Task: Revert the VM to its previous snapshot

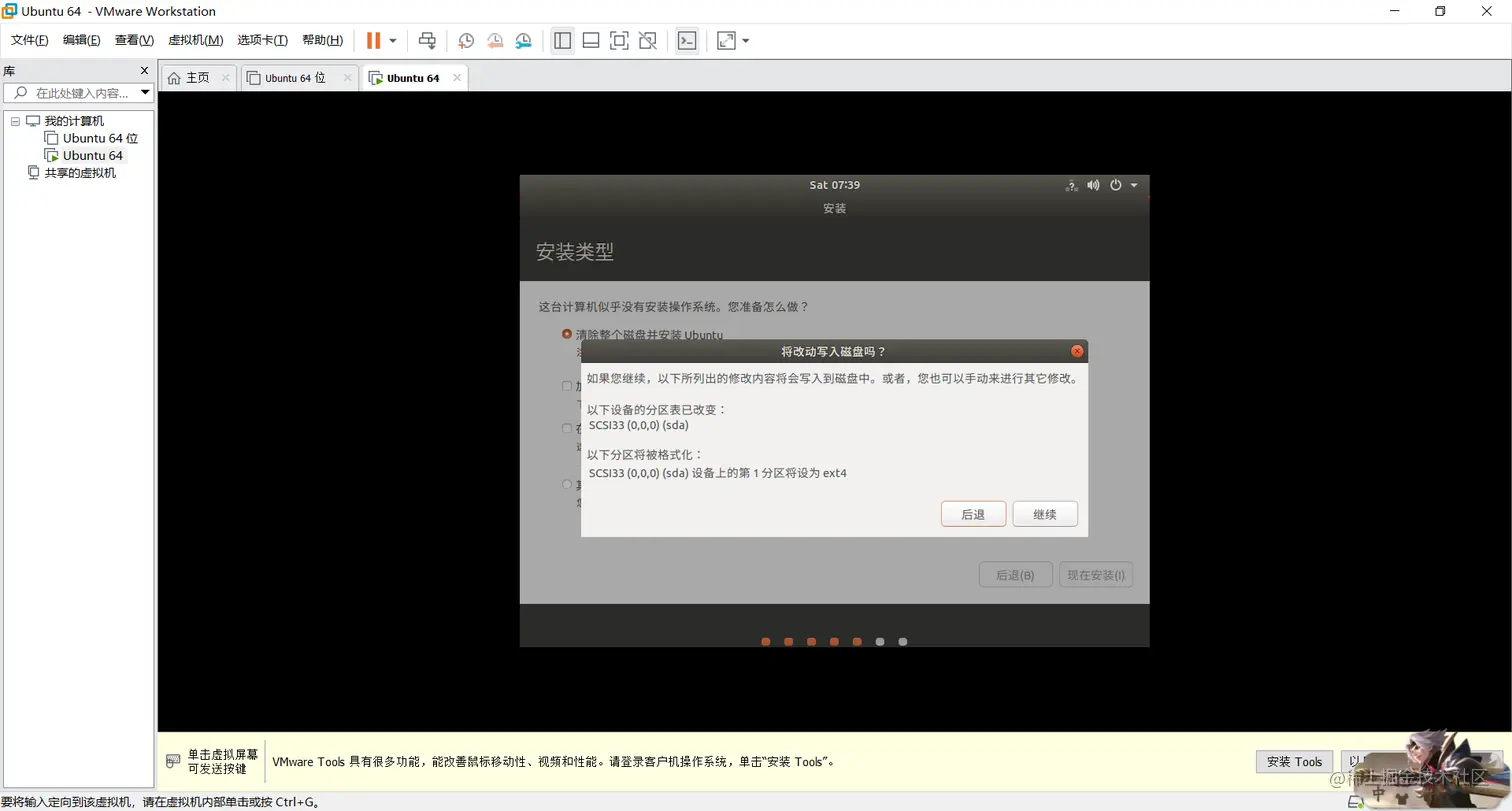Action: 495,41
